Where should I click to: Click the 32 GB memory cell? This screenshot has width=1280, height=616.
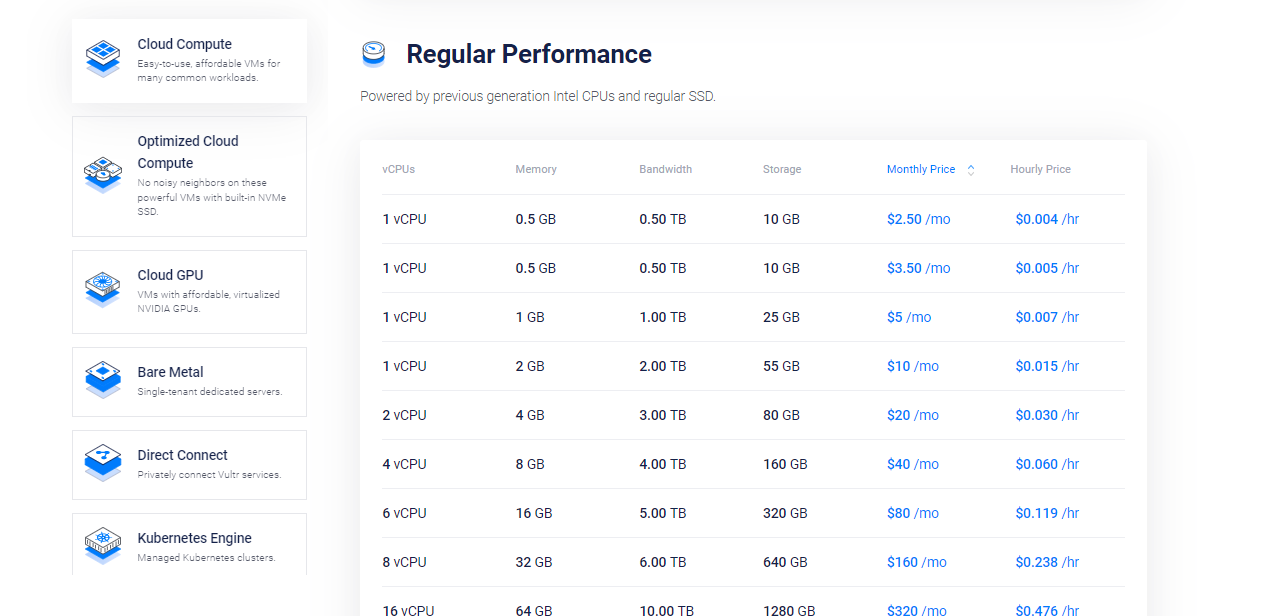pos(534,562)
